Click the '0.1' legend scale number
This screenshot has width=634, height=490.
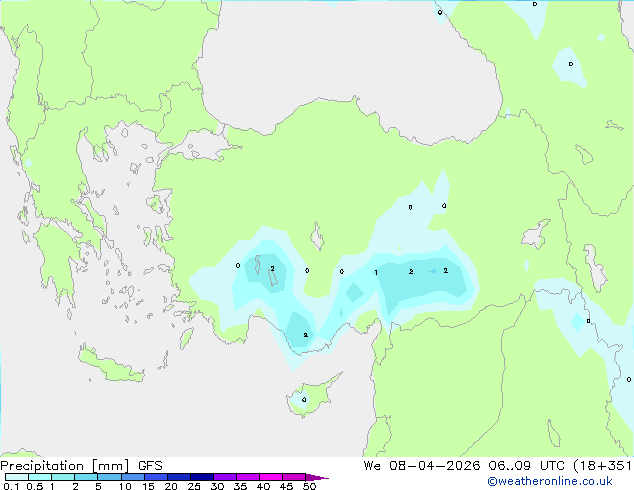pyautogui.click(x=11, y=486)
